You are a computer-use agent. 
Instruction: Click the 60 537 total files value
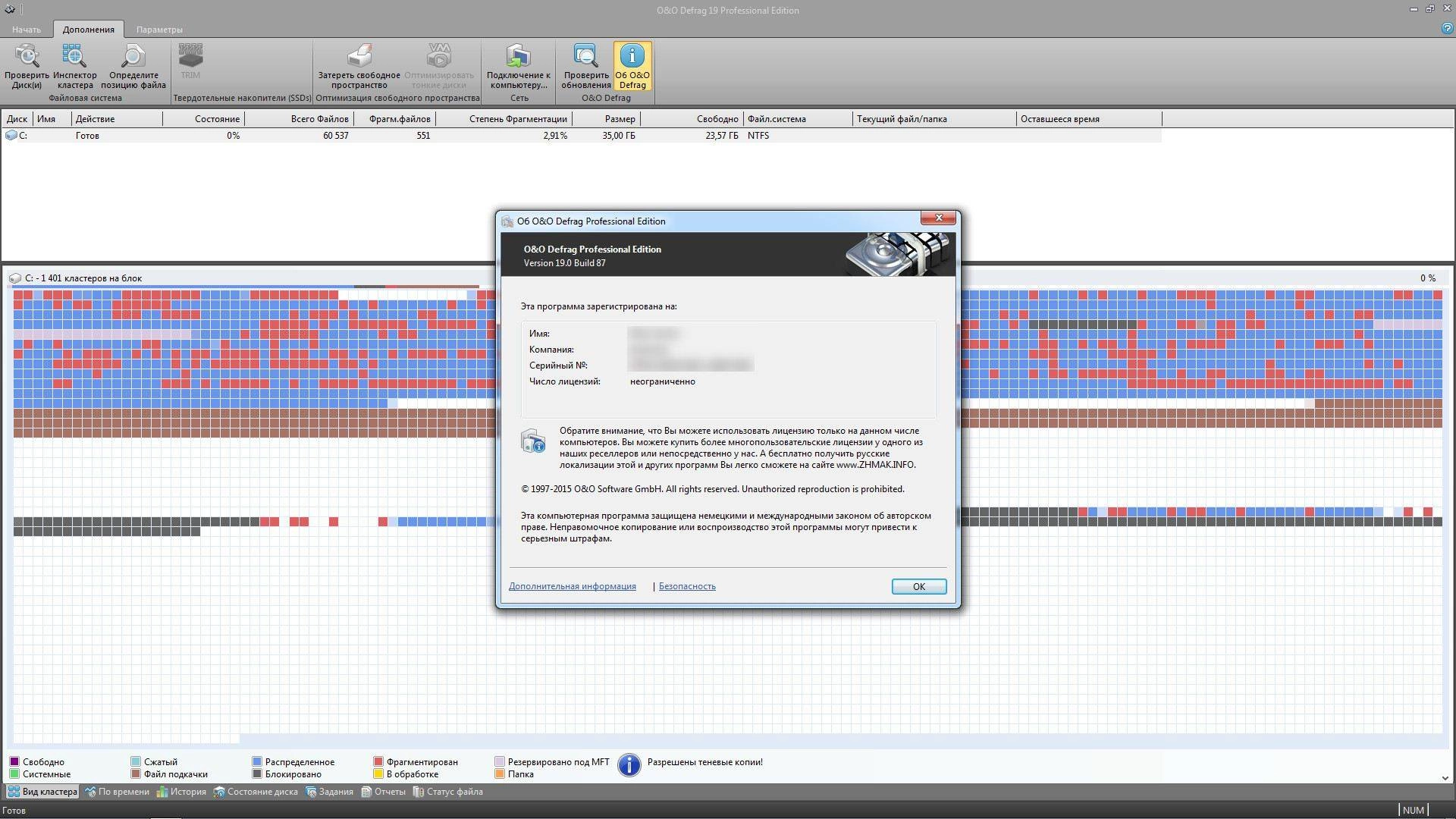pyautogui.click(x=335, y=136)
